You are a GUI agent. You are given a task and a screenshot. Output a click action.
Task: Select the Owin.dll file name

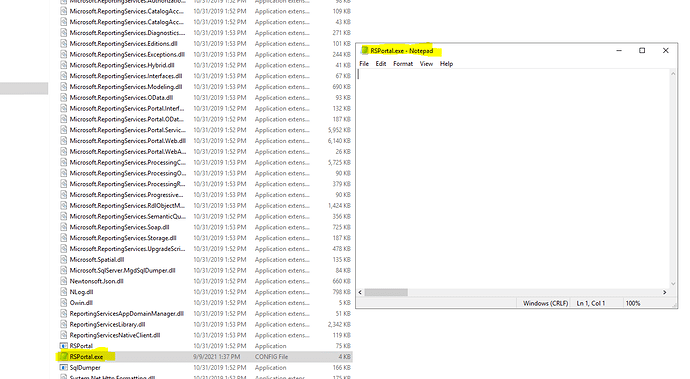point(81,303)
